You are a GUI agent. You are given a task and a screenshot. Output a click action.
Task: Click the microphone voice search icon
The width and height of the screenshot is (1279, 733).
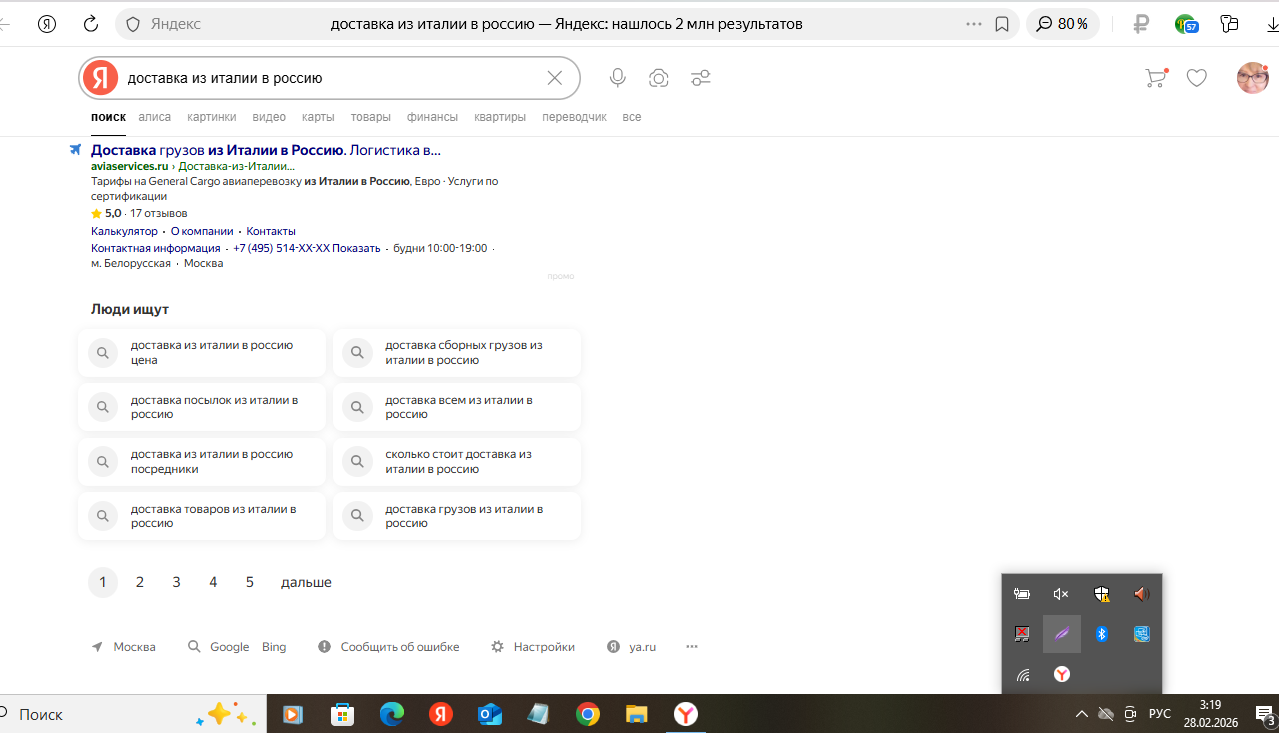(618, 78)
